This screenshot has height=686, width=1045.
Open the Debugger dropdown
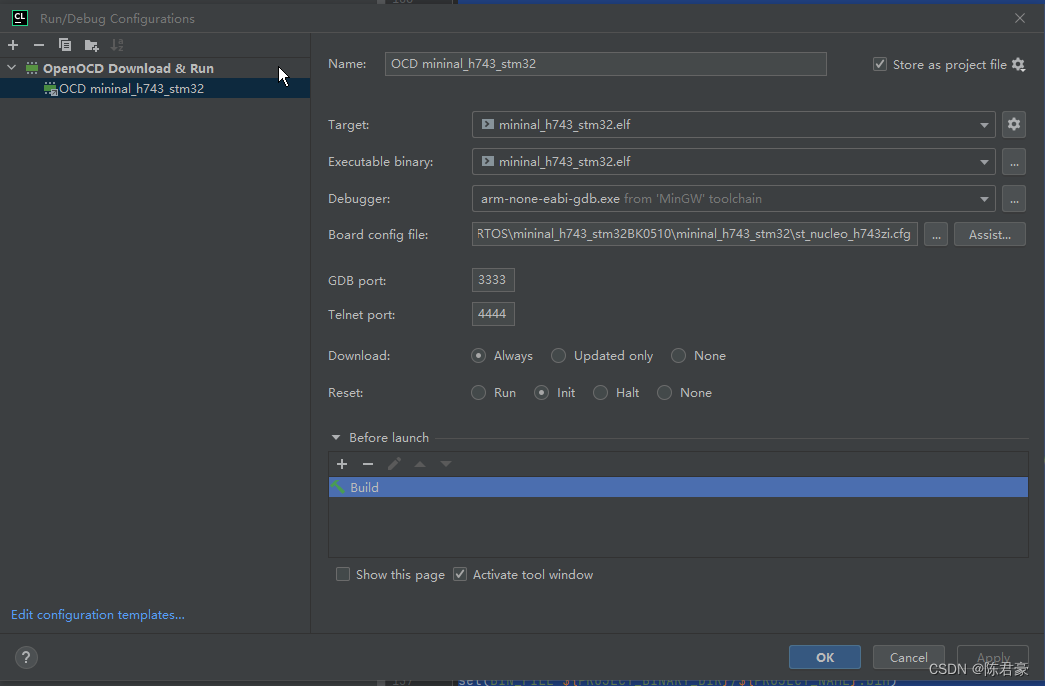pyautogui.click(x=984, y=199)
